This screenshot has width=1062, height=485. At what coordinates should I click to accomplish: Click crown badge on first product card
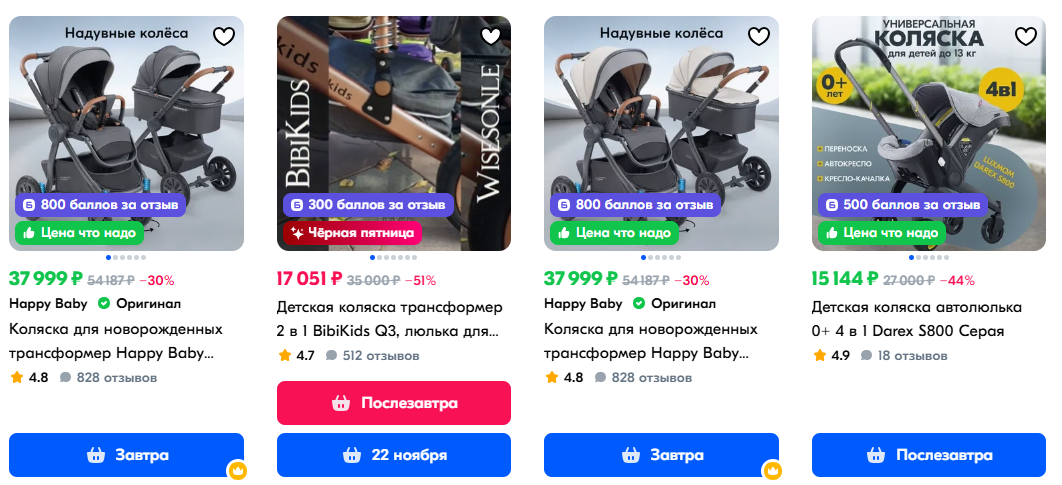click(x=237, y=469)
